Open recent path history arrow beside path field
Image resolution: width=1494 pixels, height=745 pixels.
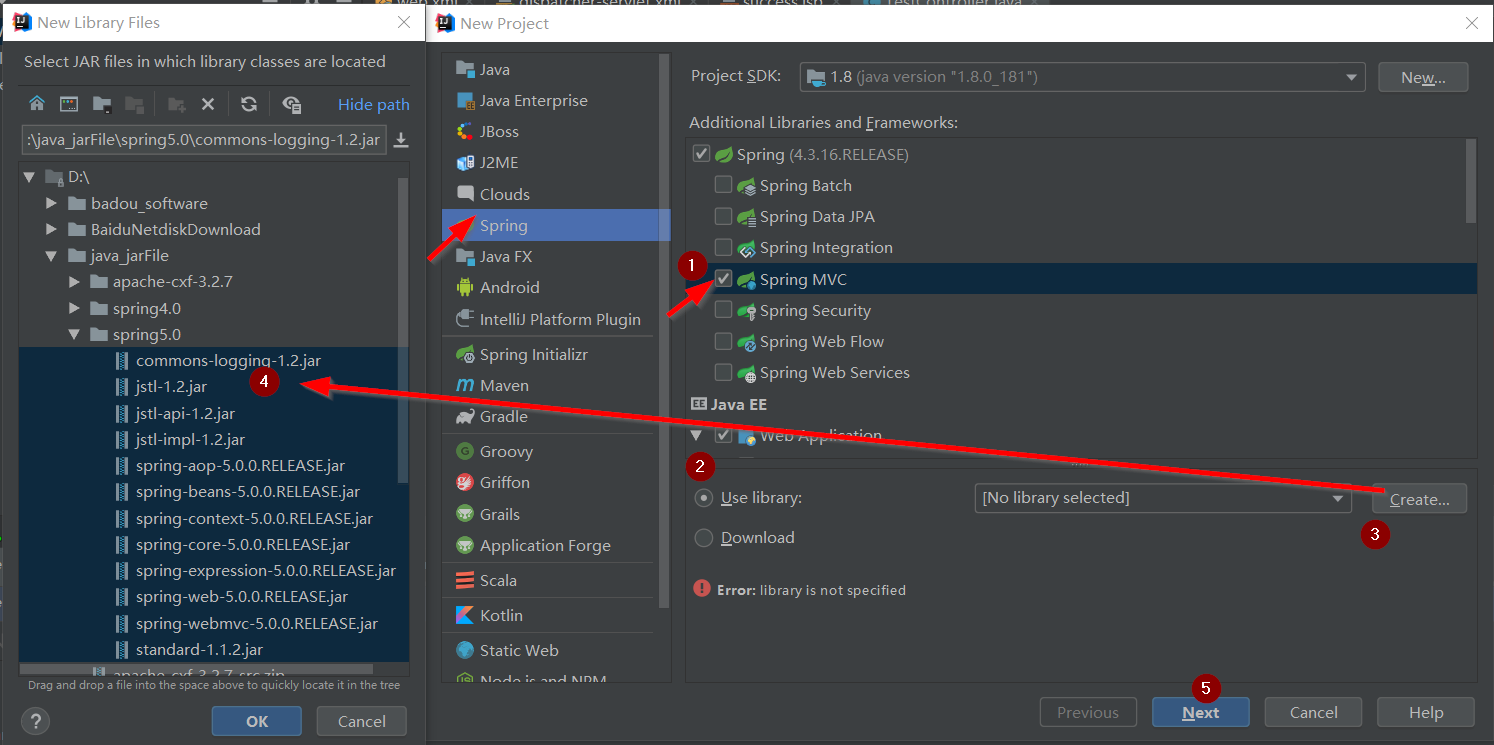[401, 140]
